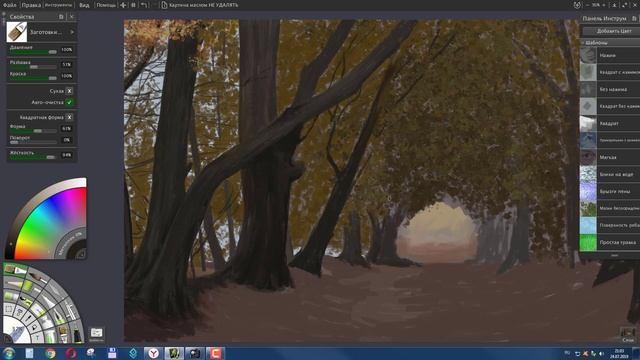Adjust the Краска slider

pos(33,78)
